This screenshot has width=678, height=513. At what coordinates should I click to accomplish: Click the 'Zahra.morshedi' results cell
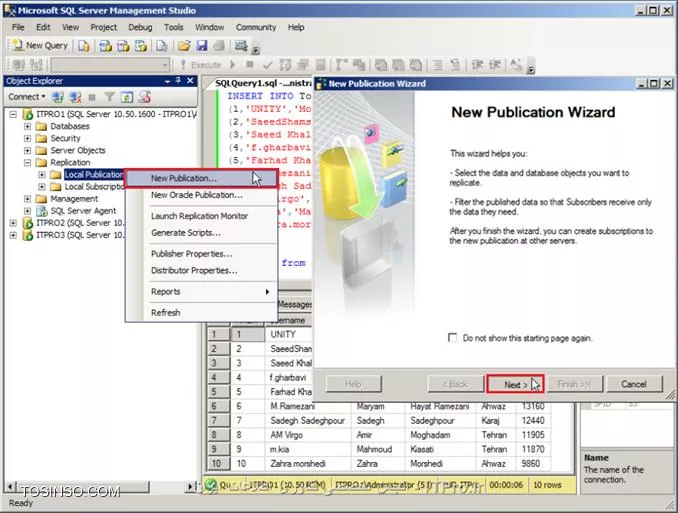[308, 464]
